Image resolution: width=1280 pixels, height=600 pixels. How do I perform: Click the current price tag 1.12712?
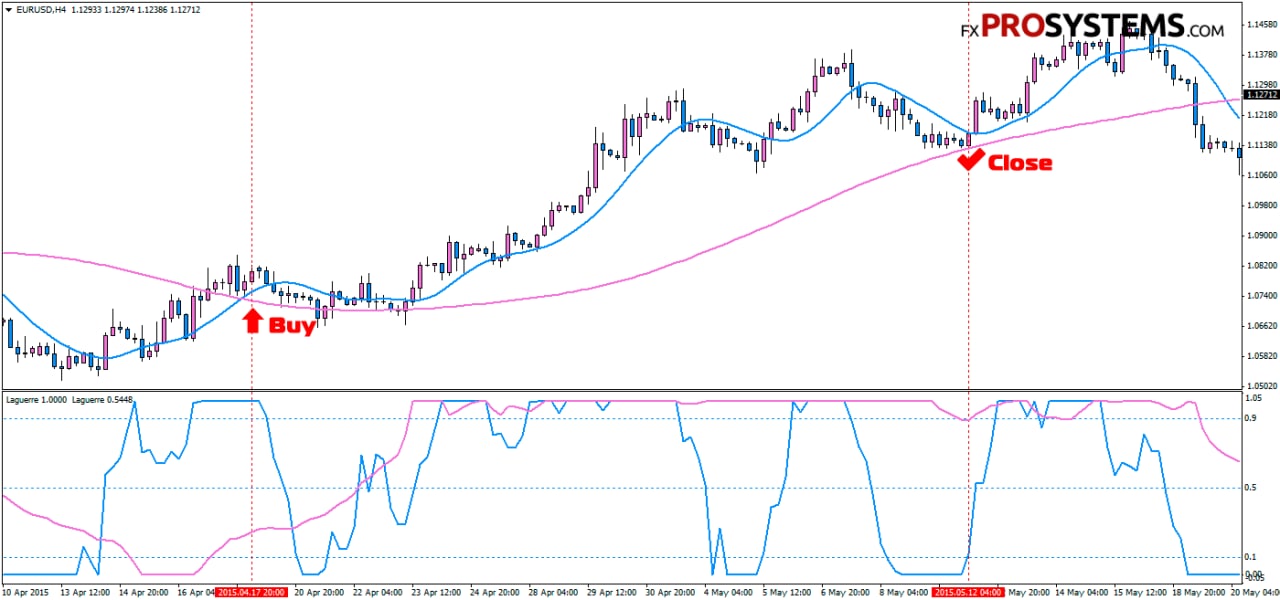(1263, 95)
